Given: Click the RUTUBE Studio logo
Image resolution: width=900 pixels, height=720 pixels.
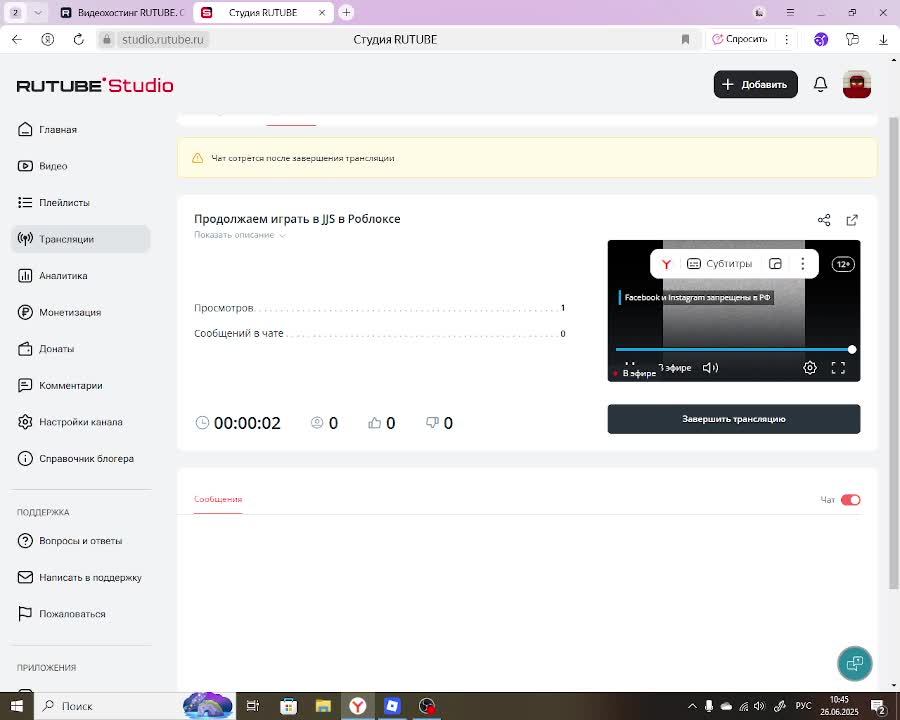Looking at the screenshot, I should [95, 86].
